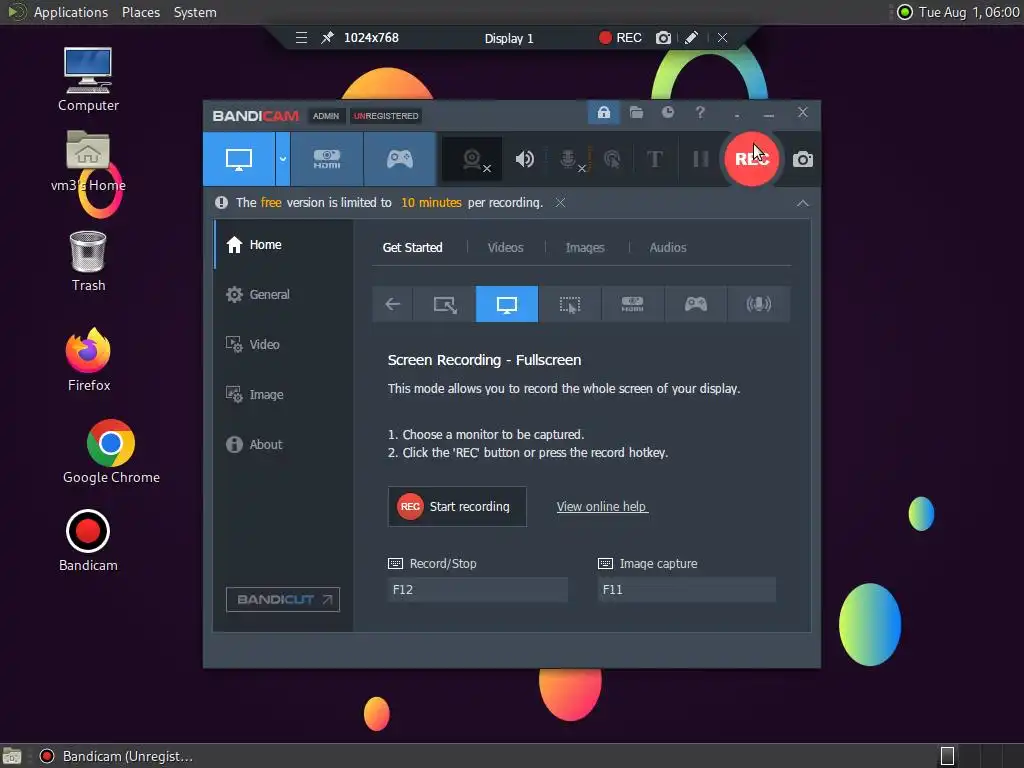The width and height of the screenshot is (1024, 768).
Task: Open Places menu
Action: pyautogui.click(x=141, y=12)
